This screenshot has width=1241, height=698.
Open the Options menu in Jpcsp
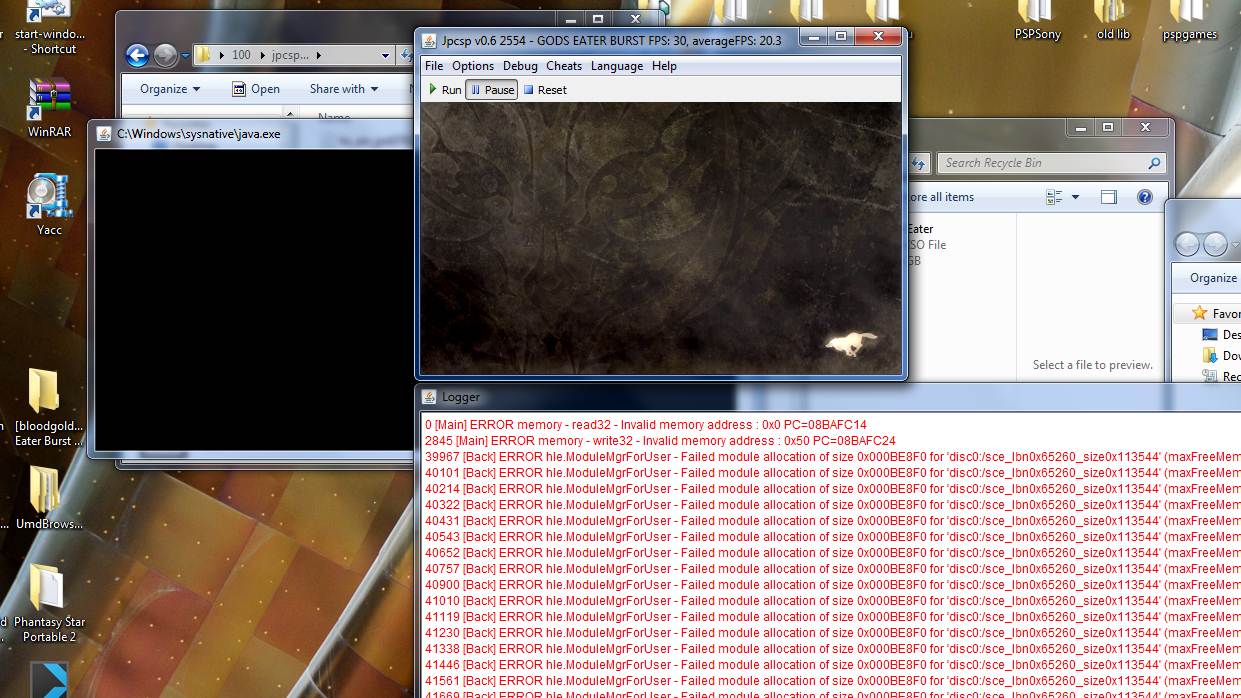pos(473,66)
